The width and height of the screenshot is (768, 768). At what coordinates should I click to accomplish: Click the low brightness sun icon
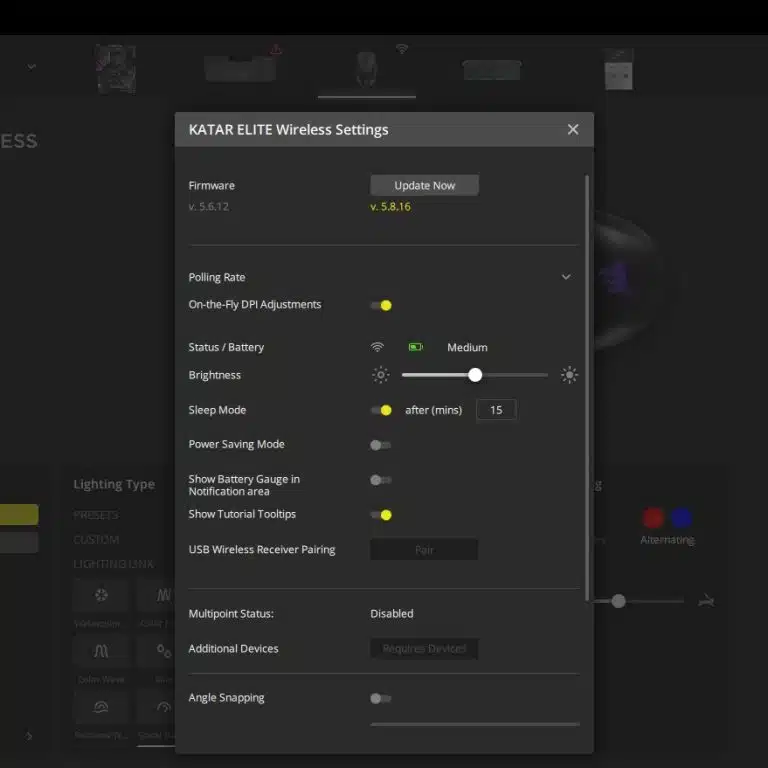click(x=380, y=375)
